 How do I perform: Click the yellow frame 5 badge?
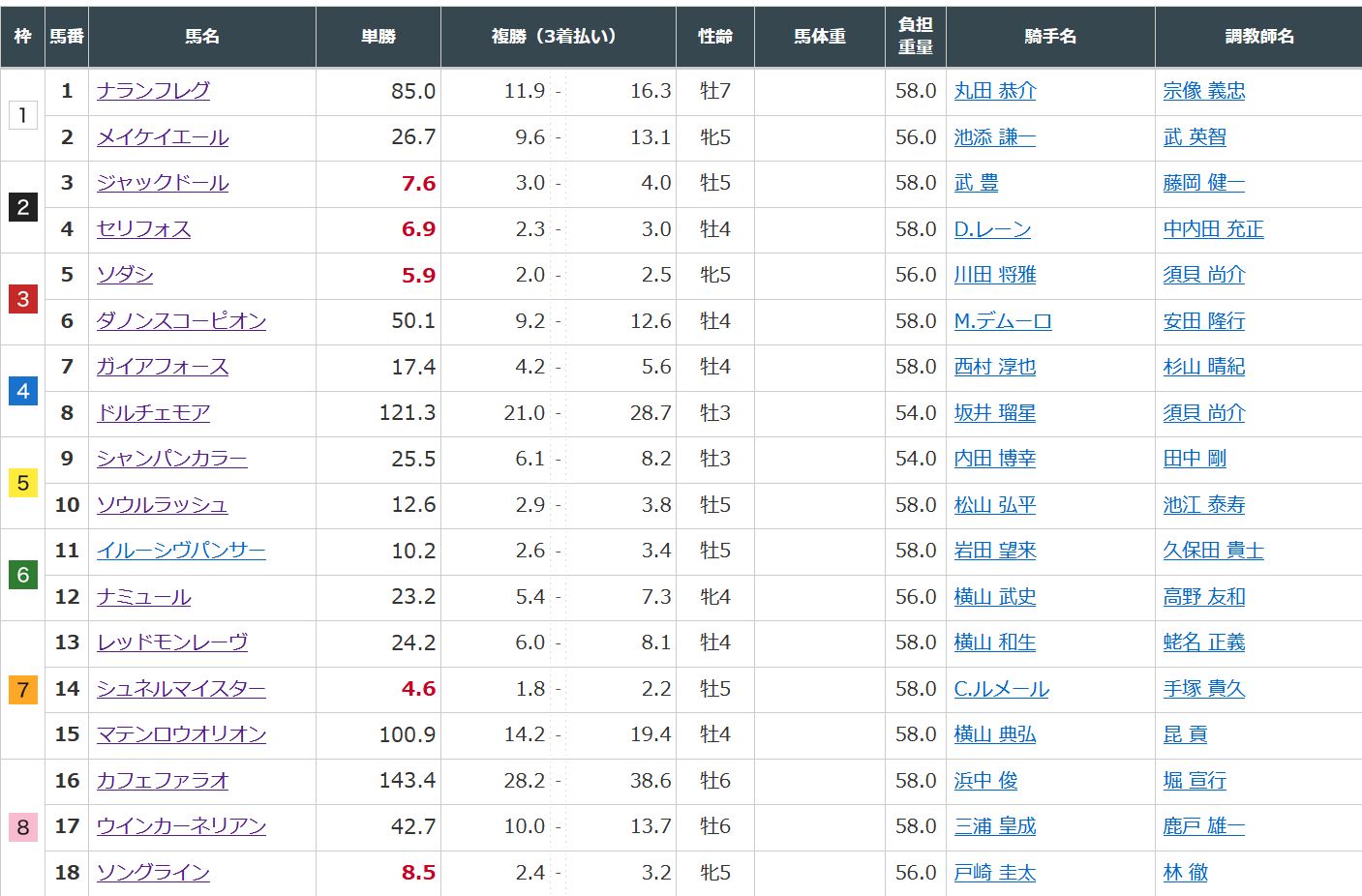click(23, 483)
